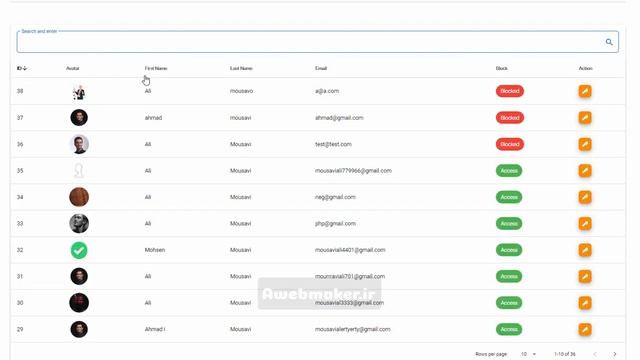This screenshot has width=640, height=360.
Task: Click the Avatar column header
Action: pyautogui.click(x=73, y=68)
